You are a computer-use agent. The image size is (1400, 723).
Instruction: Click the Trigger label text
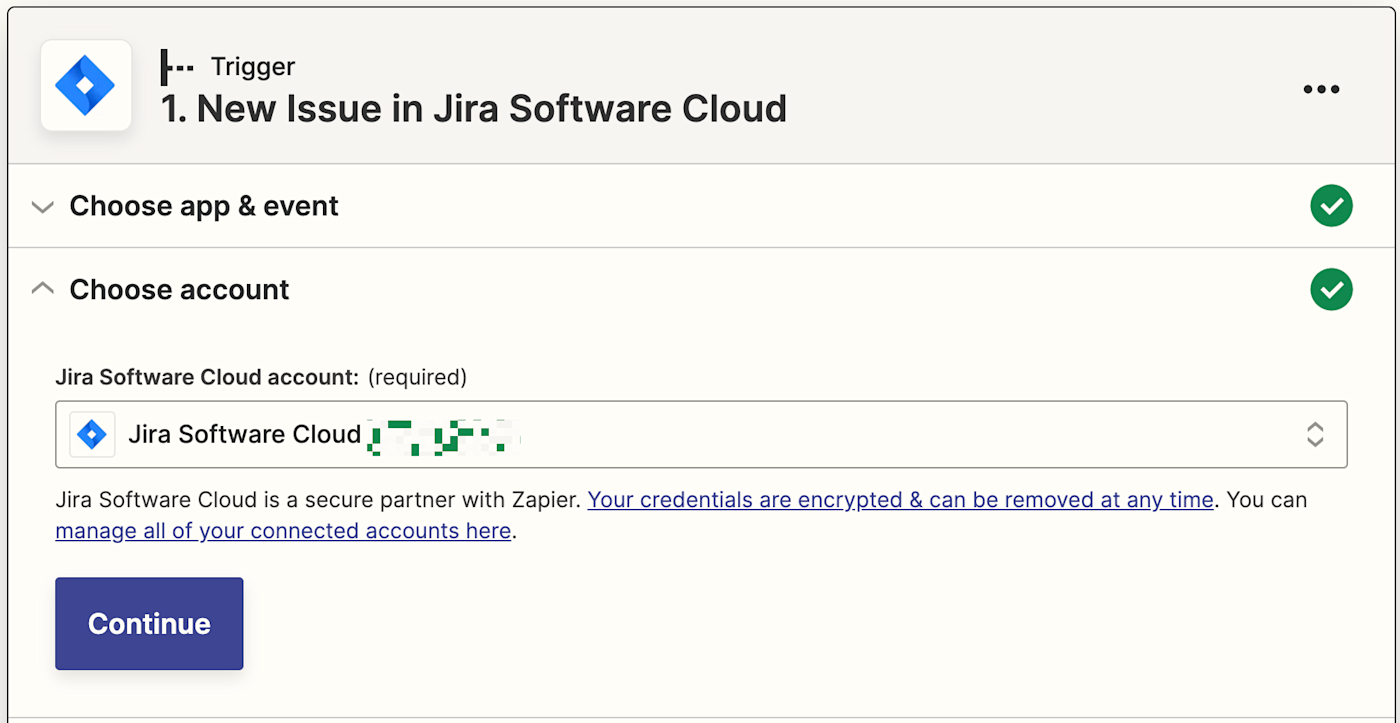[253, 67]
